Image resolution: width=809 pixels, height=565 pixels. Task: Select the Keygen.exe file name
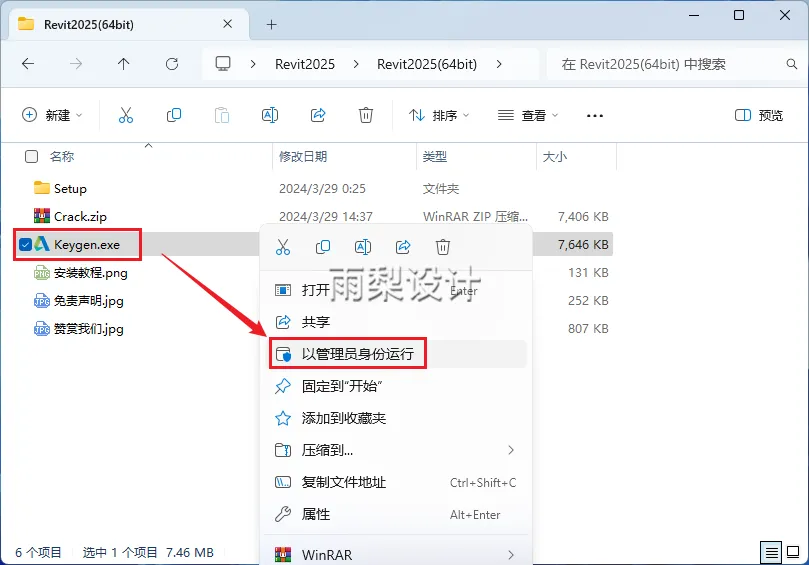(x=87, y=244)
